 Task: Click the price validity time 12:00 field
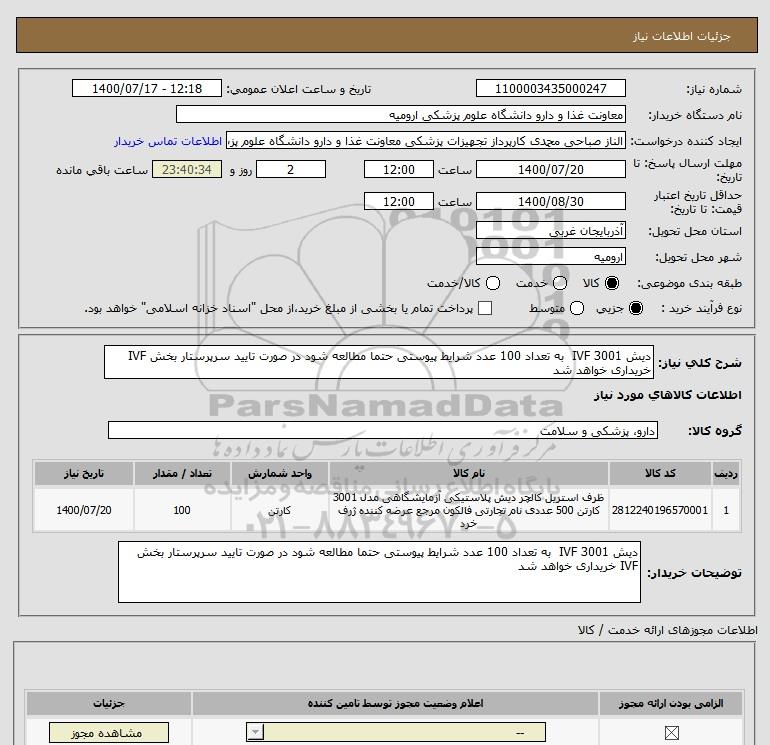point(399,201)
